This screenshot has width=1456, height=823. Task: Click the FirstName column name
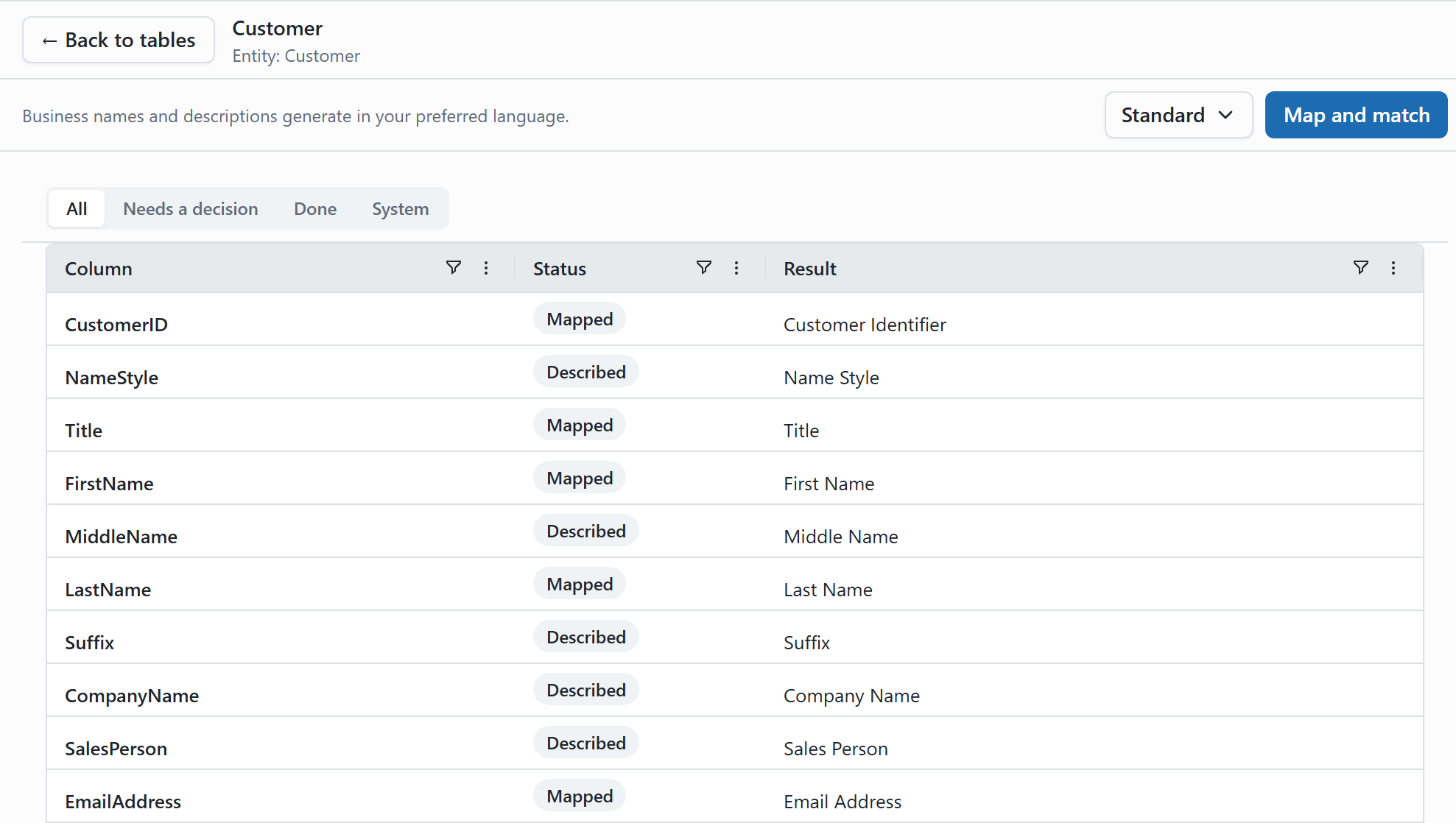[x=109, y=484]
